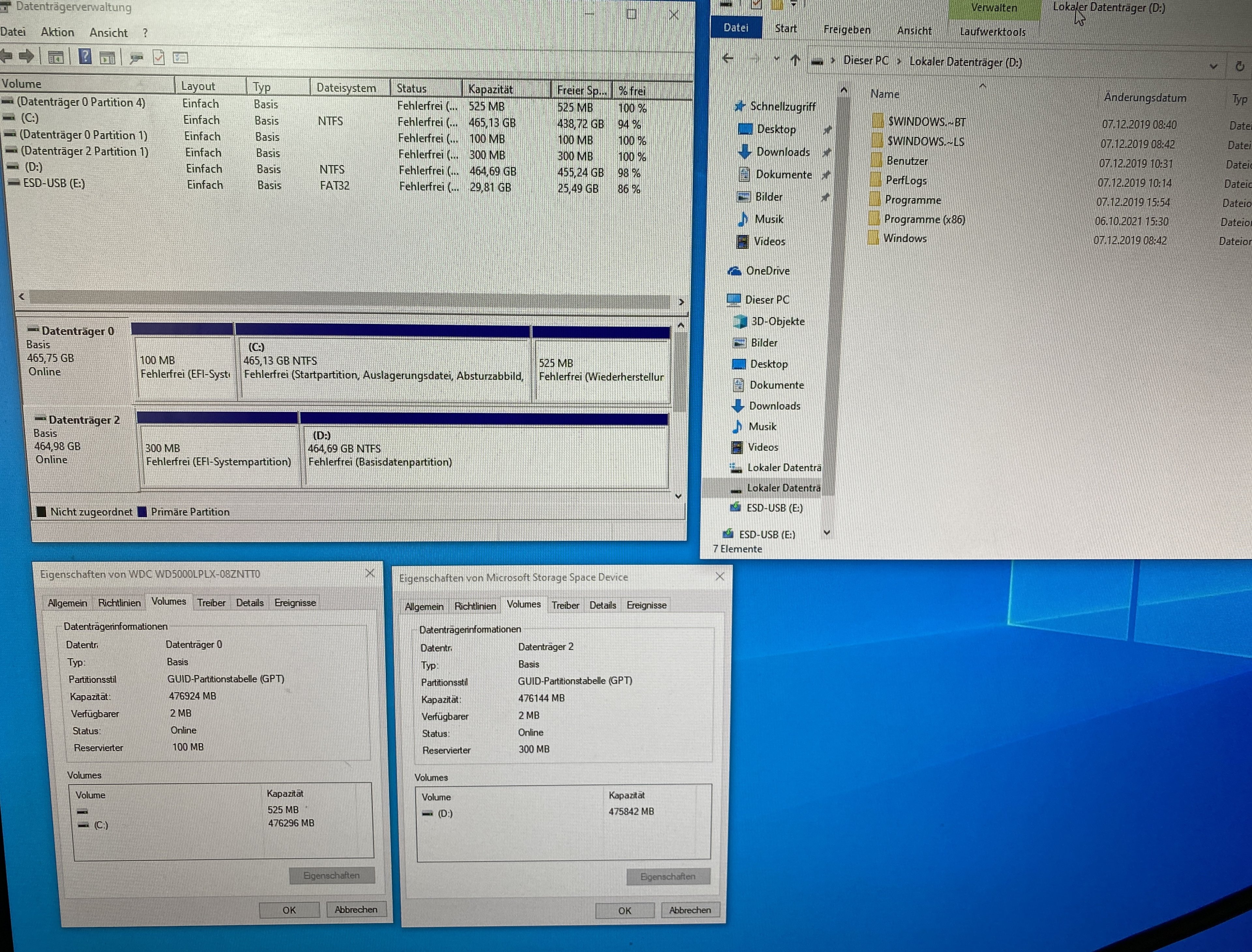Click the volume list horizontal scrollbar

pos(349,298)
